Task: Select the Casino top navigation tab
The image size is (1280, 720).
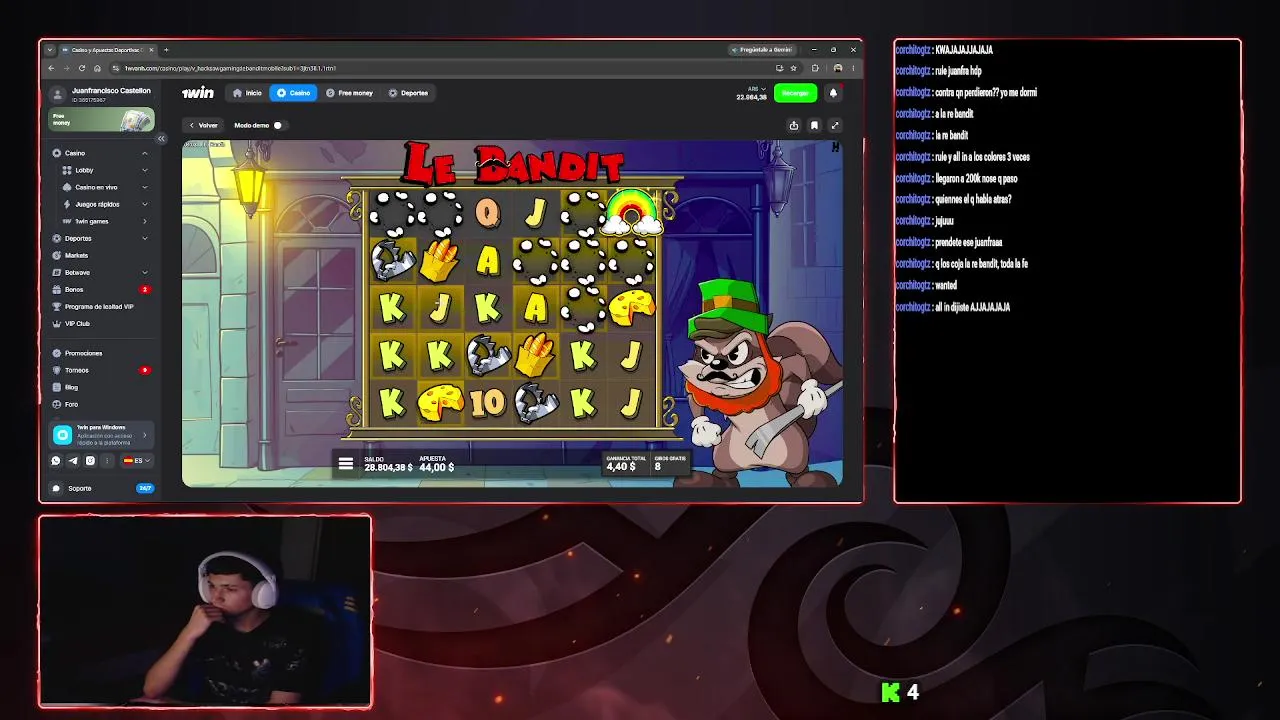Action: click(293, 93)
